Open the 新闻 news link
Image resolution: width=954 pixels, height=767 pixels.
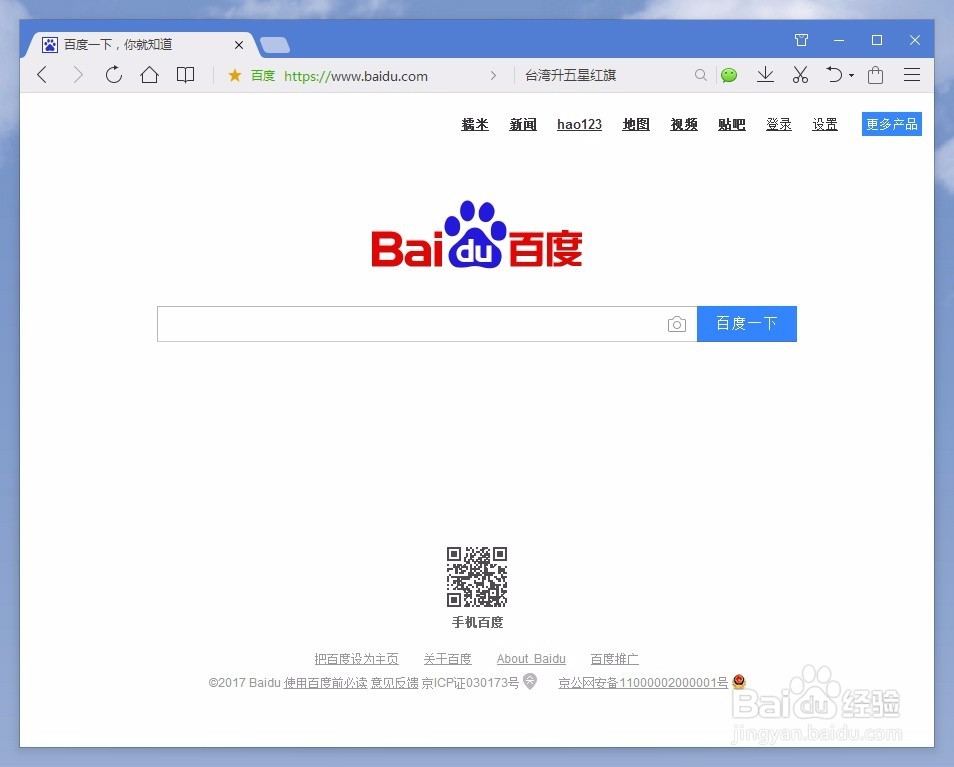click(x=523, y=125)
